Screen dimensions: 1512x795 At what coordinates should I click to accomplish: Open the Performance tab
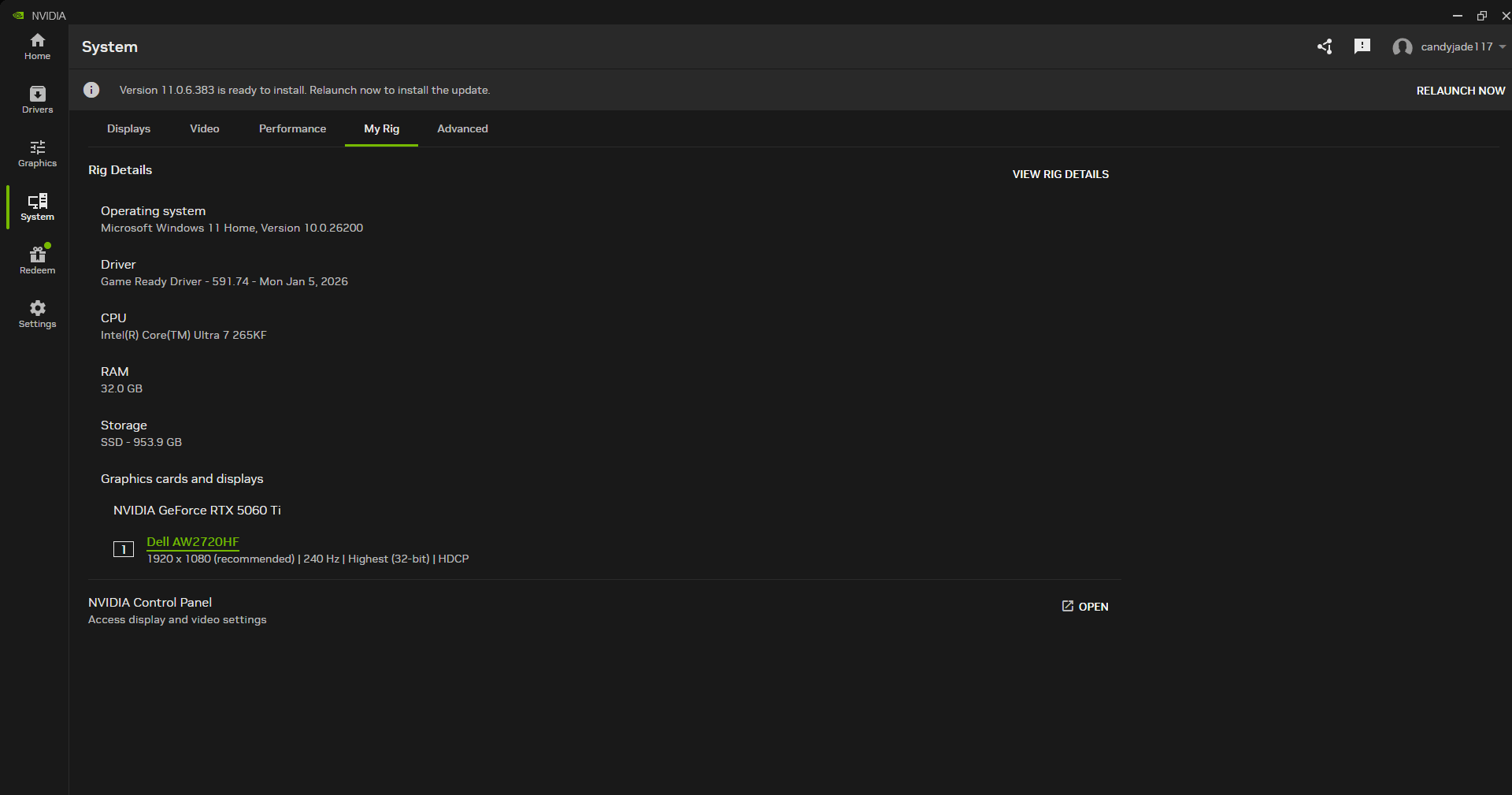tap(292, 128)
